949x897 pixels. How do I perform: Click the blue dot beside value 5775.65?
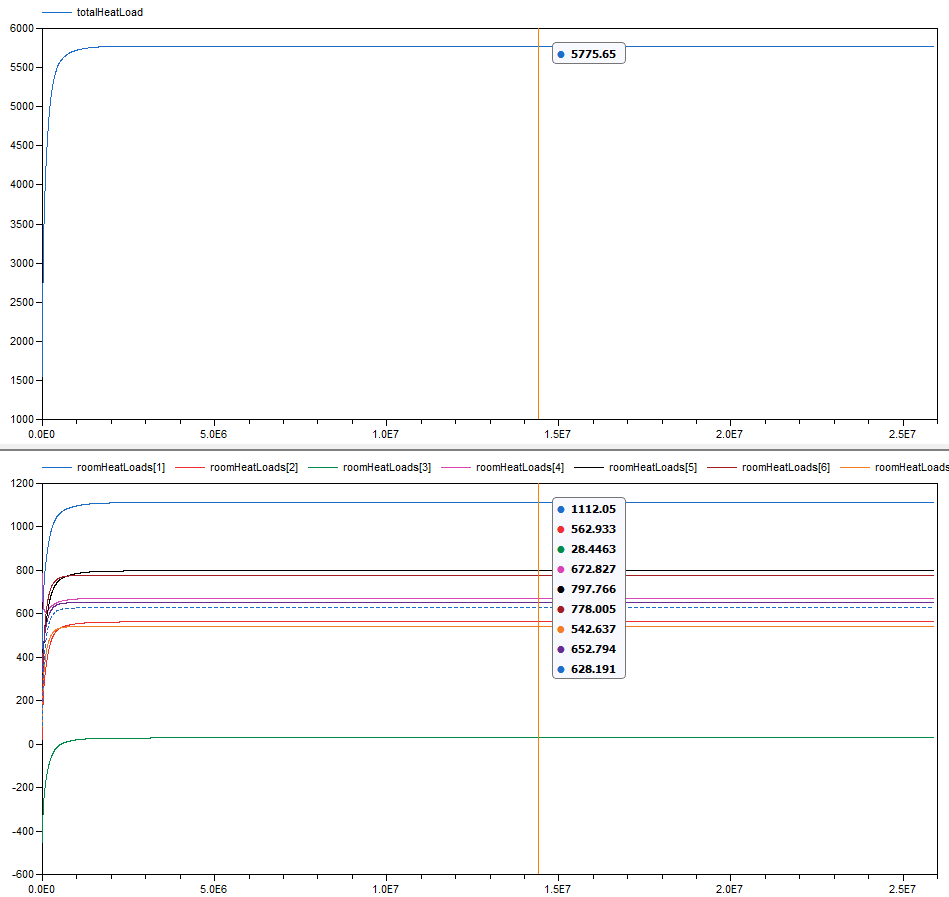560,54
